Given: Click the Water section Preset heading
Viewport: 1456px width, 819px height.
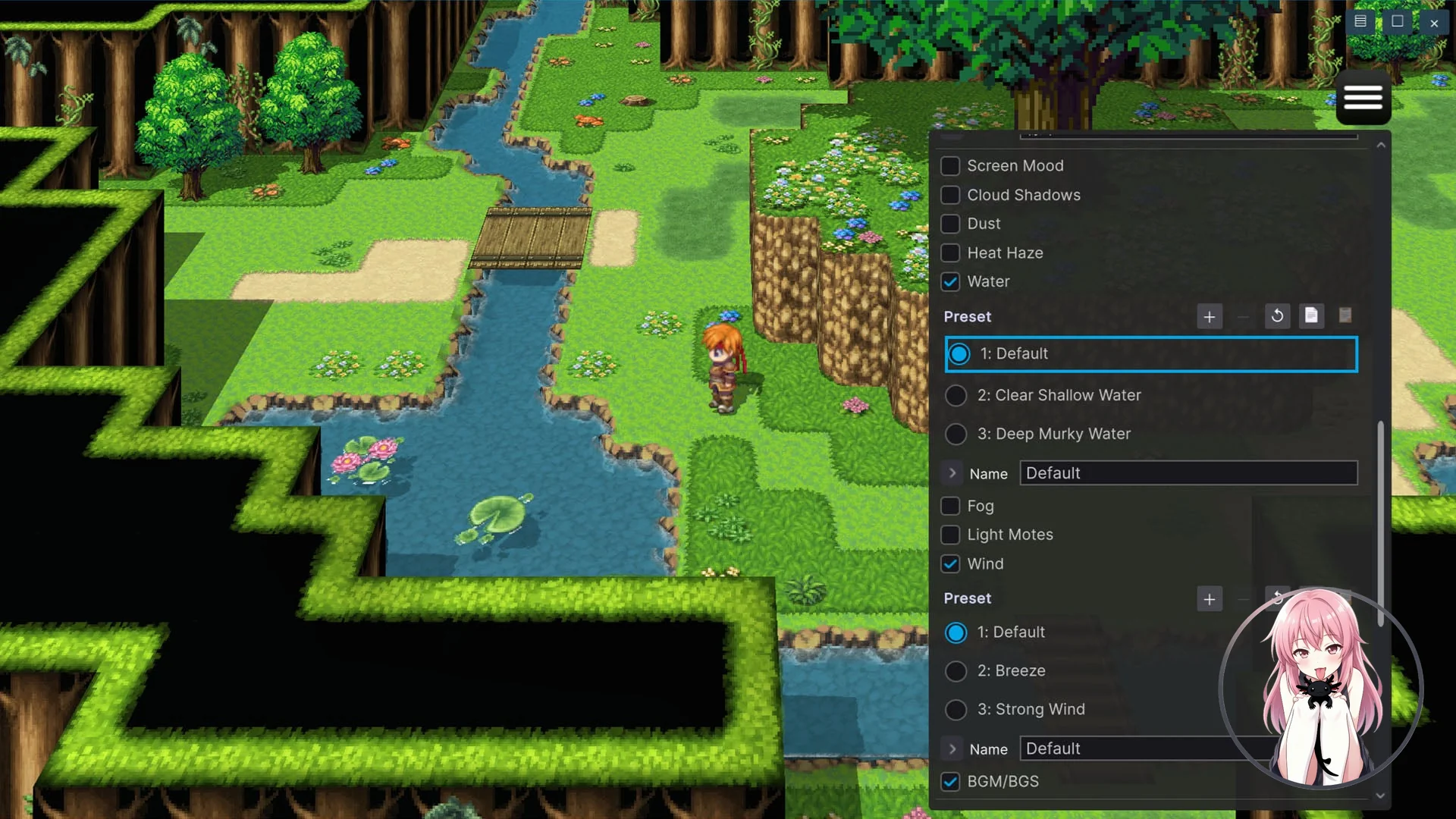Looking at the screenshot, I should [x=968, y=317].
